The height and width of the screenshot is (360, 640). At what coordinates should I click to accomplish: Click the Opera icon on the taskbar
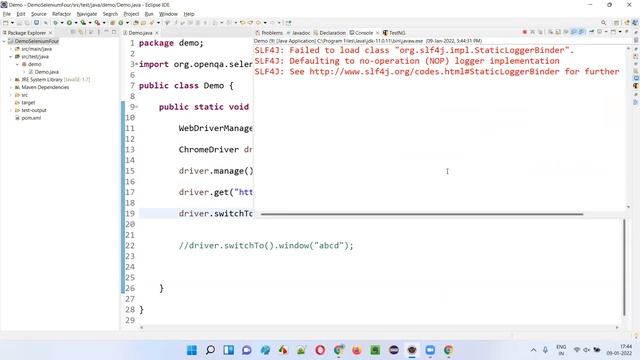320,350
